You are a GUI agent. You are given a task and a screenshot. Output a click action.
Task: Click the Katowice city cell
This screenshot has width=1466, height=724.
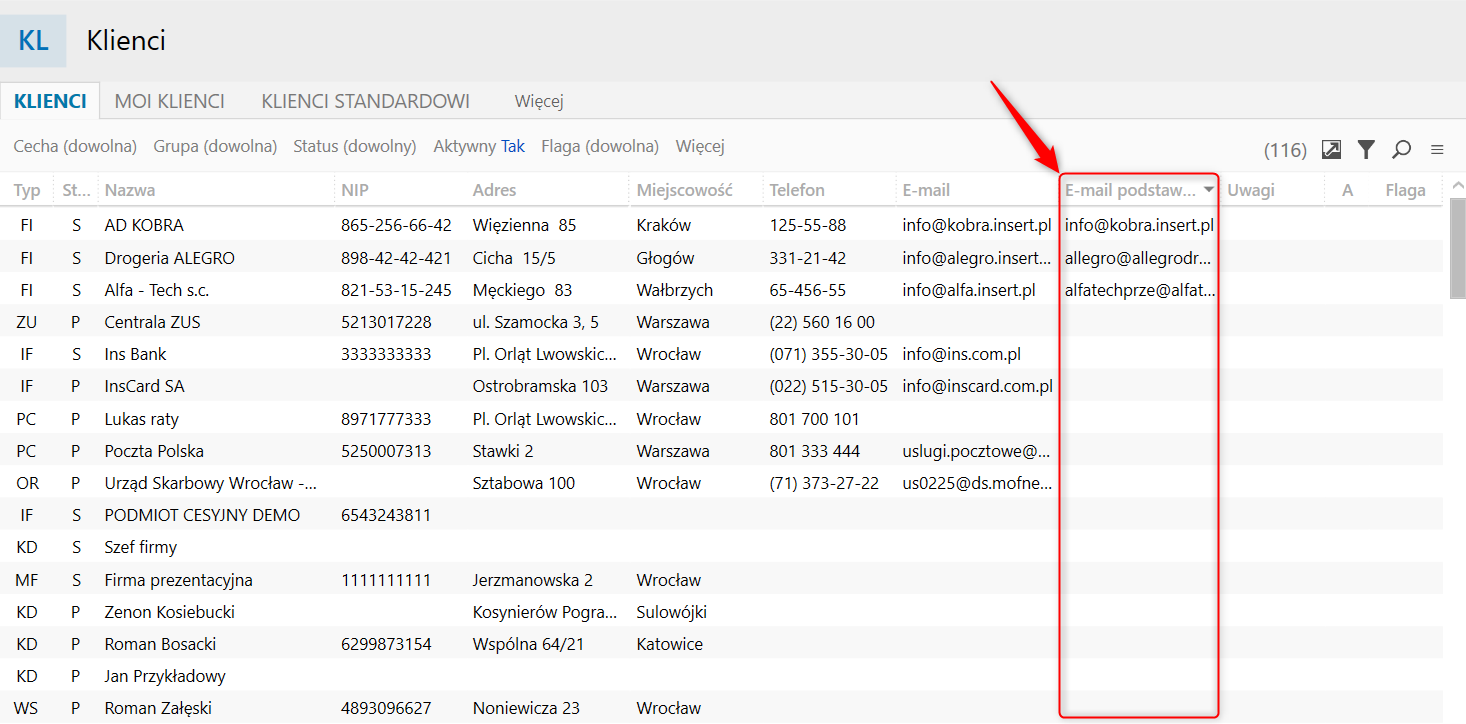pos(670,644)
